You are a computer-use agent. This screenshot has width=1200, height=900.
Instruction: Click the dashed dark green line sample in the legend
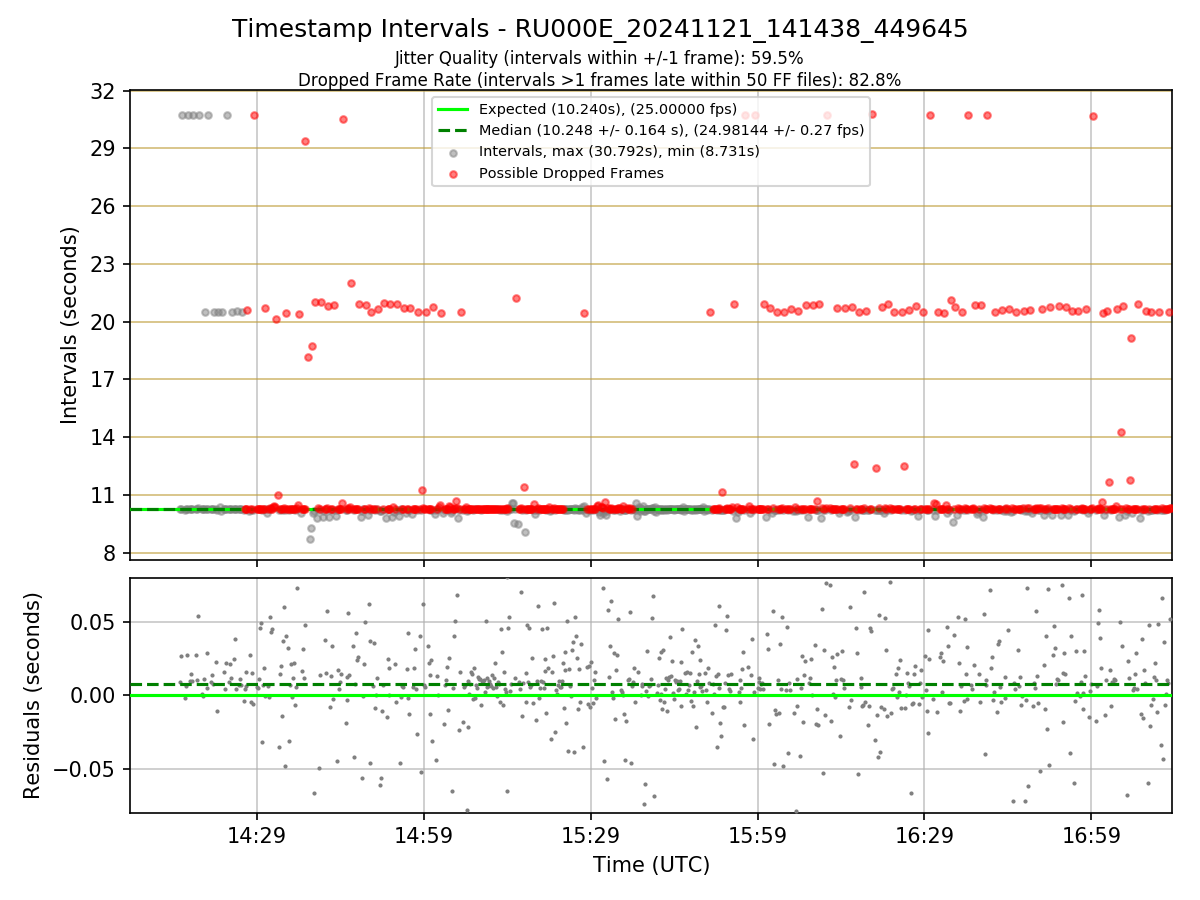454,130
